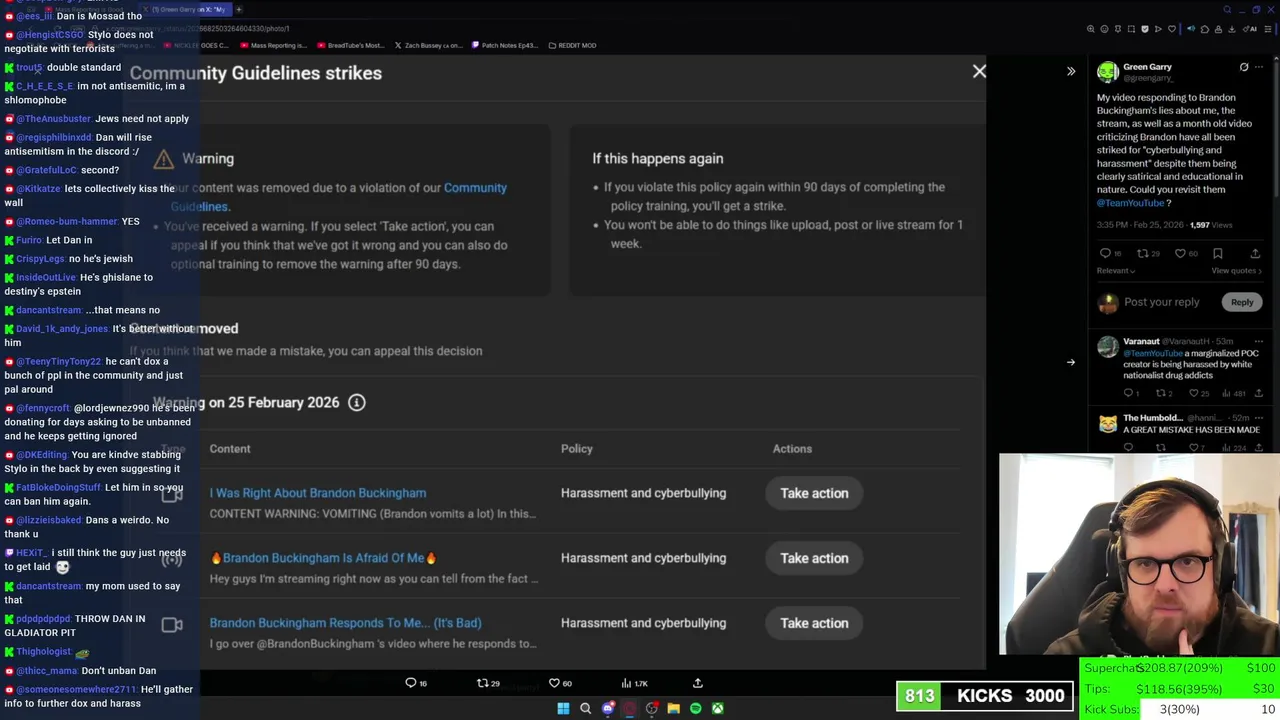
Task: Open Zach Bussey bookmark
Action: tap(427, 45)
